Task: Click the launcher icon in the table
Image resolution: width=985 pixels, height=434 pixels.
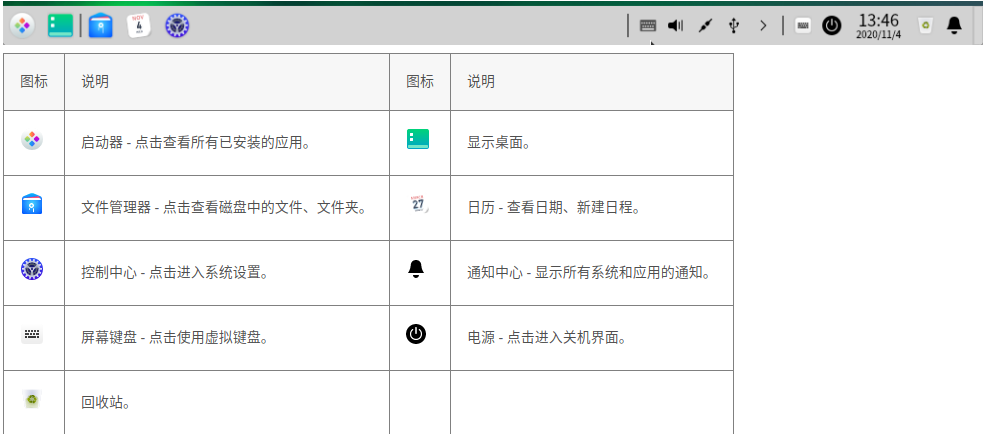Action: [x=32, y=141]
